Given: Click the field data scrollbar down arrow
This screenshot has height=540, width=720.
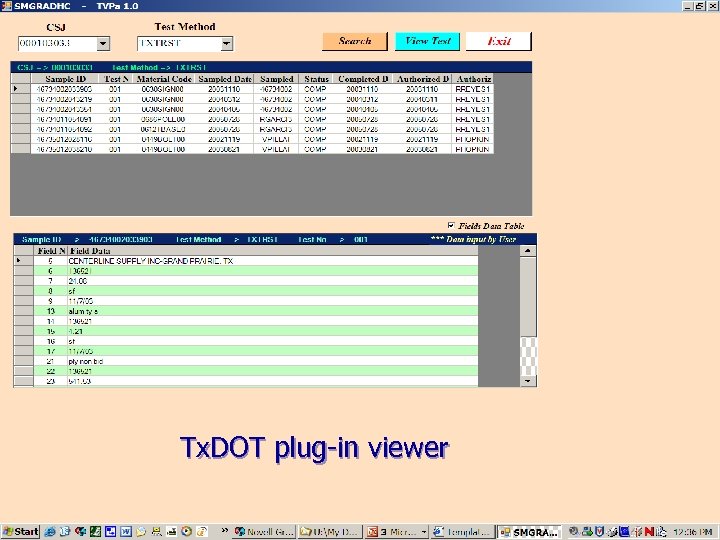Looking at the screenshot, I should click(528, 381).
